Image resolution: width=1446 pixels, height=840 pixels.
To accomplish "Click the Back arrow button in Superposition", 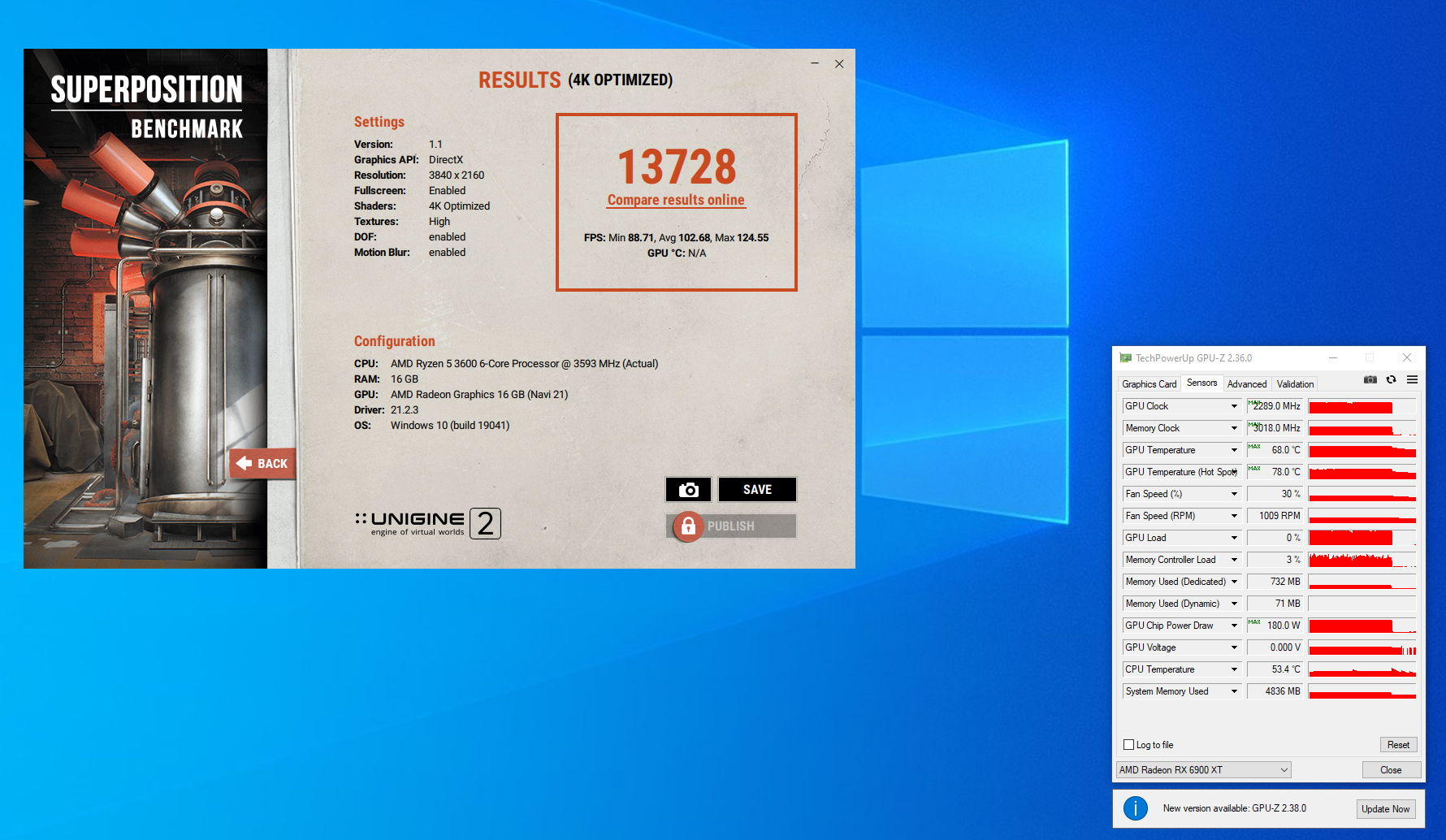I will pos(262,464).
